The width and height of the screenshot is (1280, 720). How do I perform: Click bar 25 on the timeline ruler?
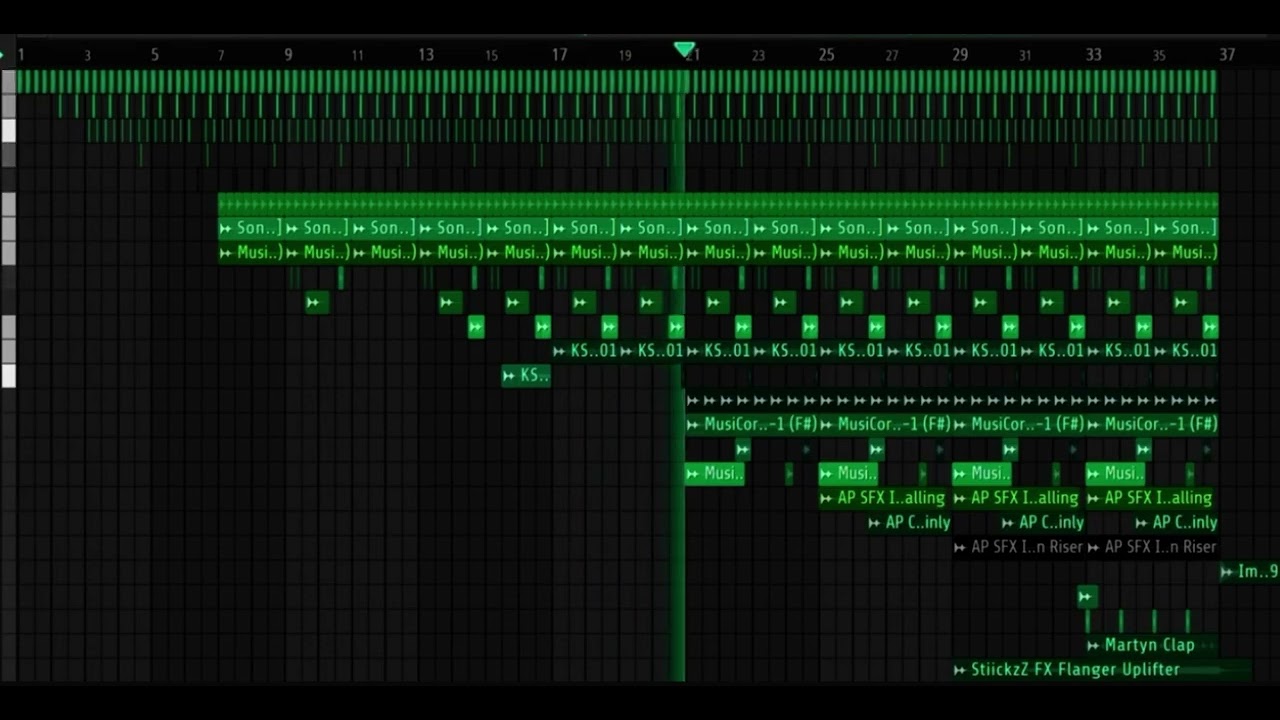pos(826,54)
